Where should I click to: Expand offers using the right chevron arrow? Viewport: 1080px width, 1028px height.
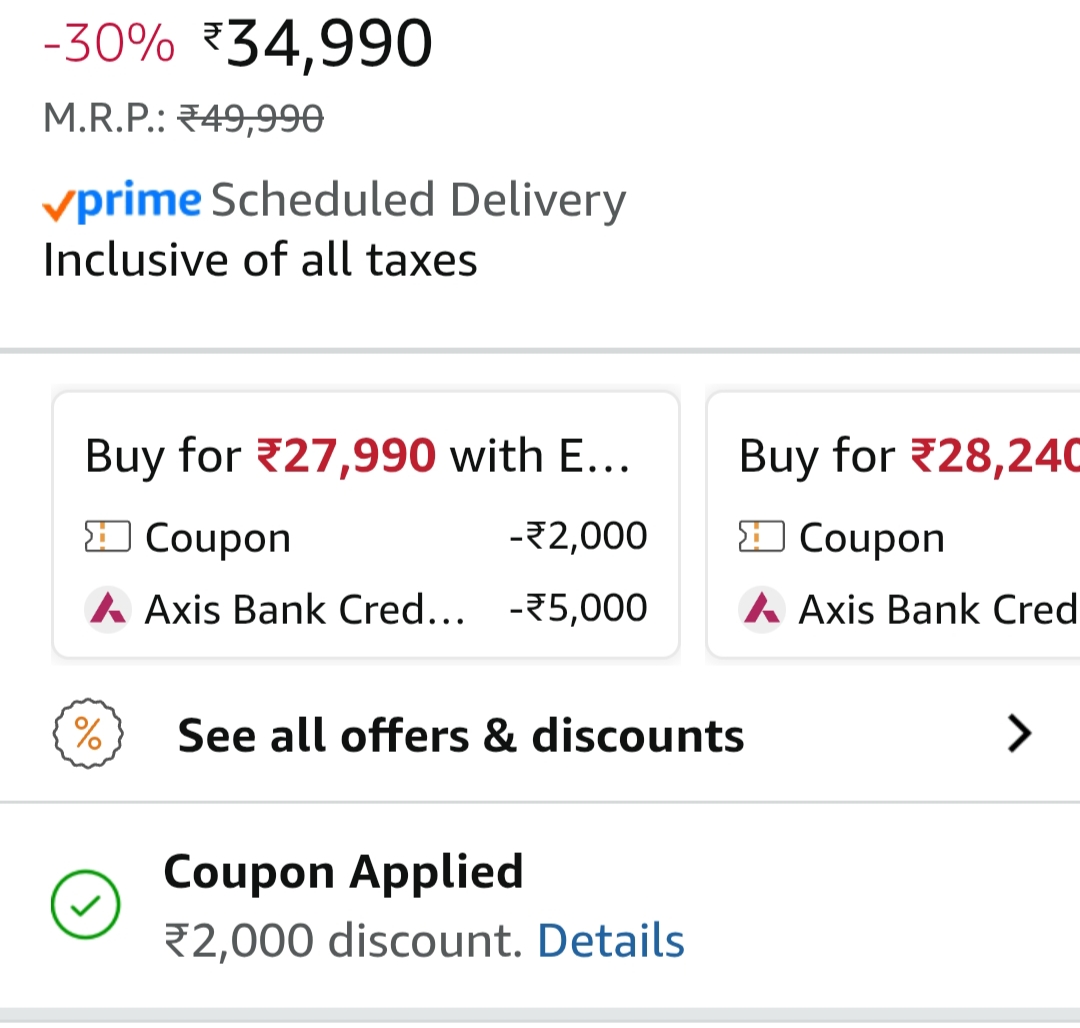[x=1019, y=735]
